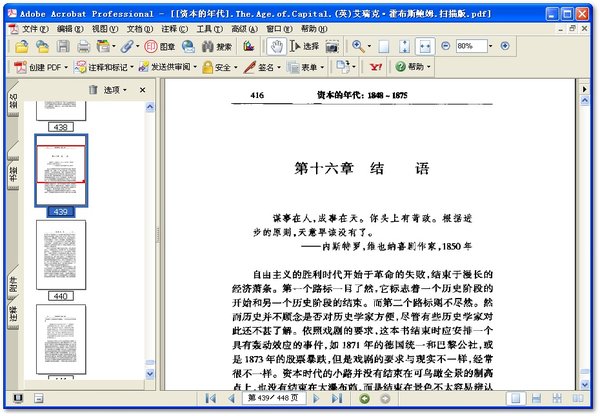Open the 安全 dropdown
Image resolution: width=600 pixels, height=416 pixels.
pos(220,67)
